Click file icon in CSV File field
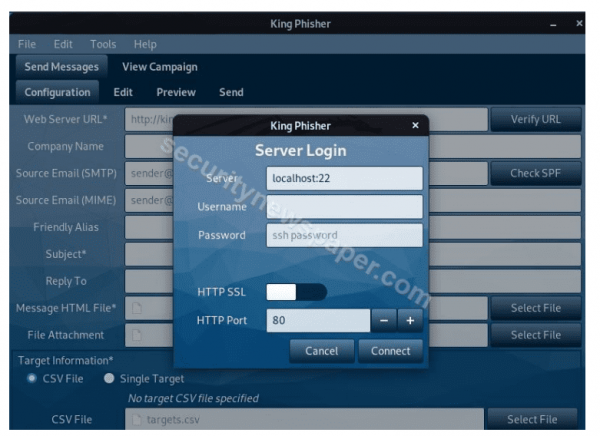Screen dimensions: 600x436 tap(137, 420)
